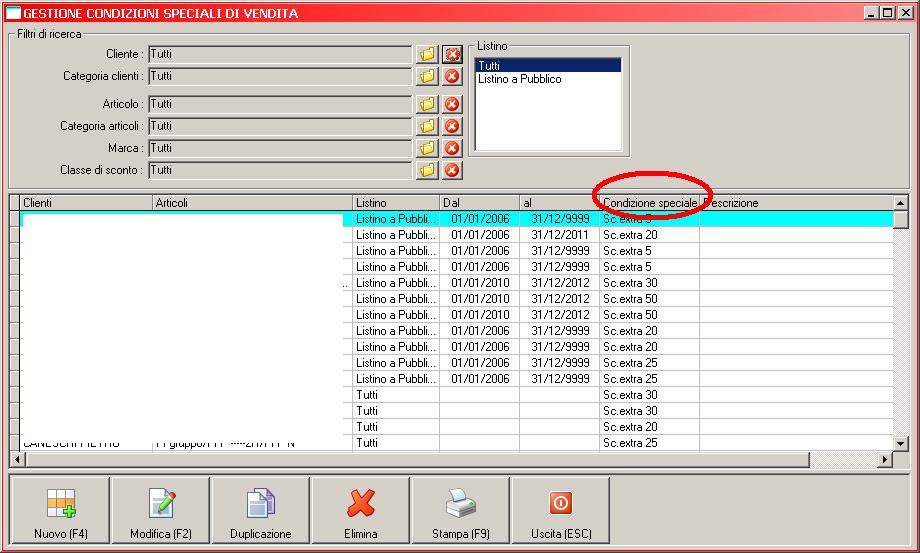Click the window system icon in title bar
The image size is (920, 553).
click(x=13, y=12)
